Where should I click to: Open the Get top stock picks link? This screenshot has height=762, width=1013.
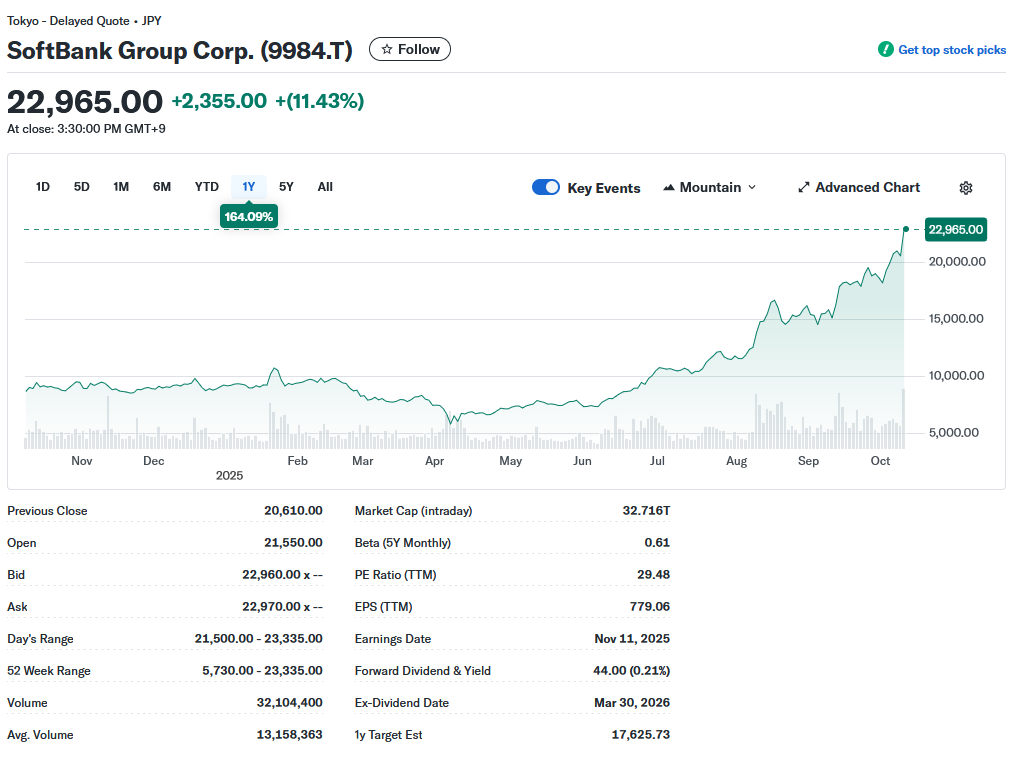pos(952,50)
